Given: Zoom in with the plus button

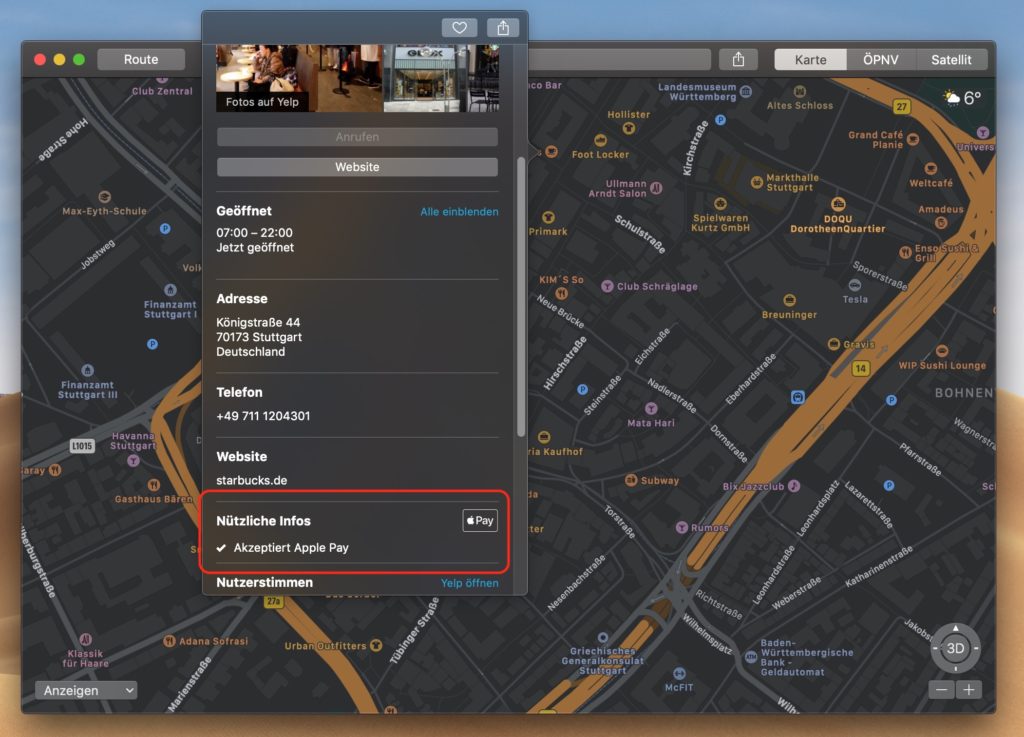Looking at the screenshot, I should (968, 690).
